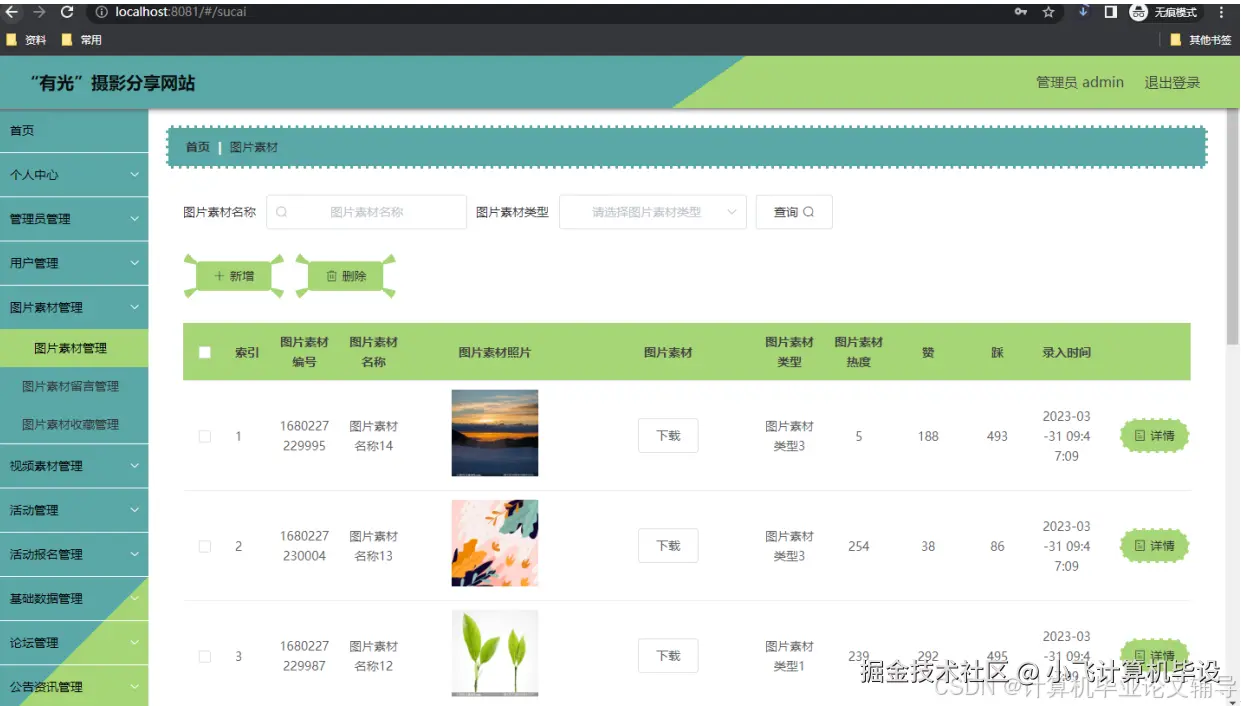1241x706 pixels.
Task: Click the side panel icon in browser toolbar
Action: 1110,12
